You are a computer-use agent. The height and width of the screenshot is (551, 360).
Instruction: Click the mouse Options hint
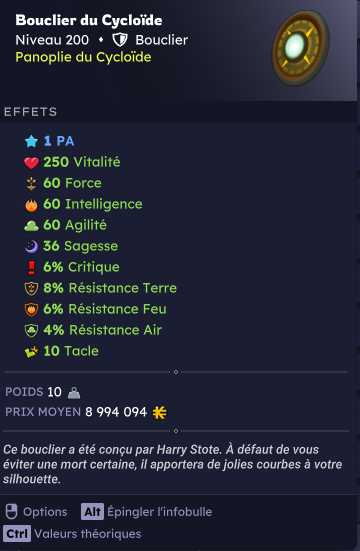coord(37,512)
